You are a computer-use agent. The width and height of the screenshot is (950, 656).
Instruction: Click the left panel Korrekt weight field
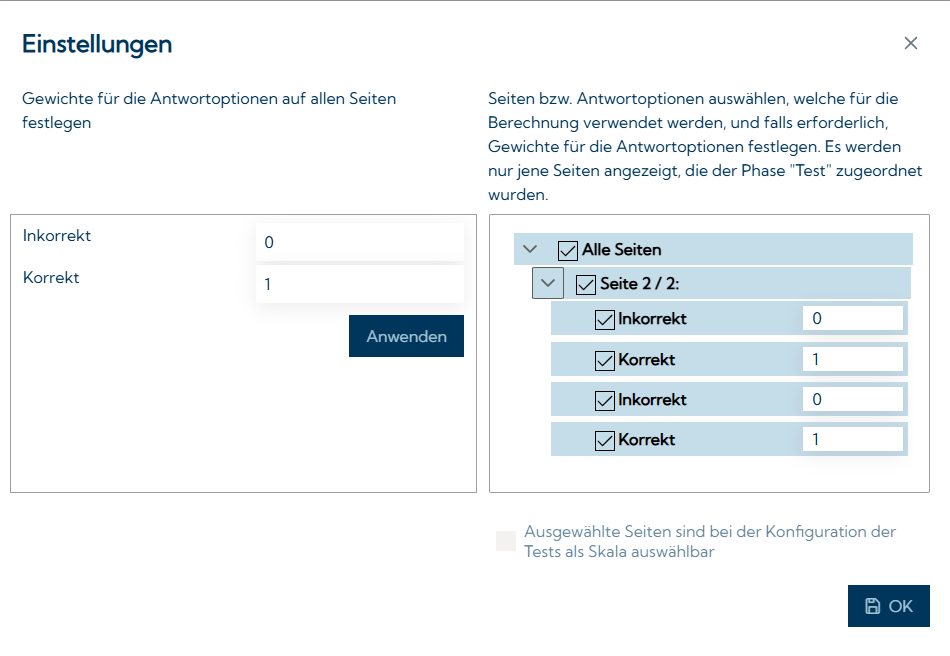pos(359,284)
